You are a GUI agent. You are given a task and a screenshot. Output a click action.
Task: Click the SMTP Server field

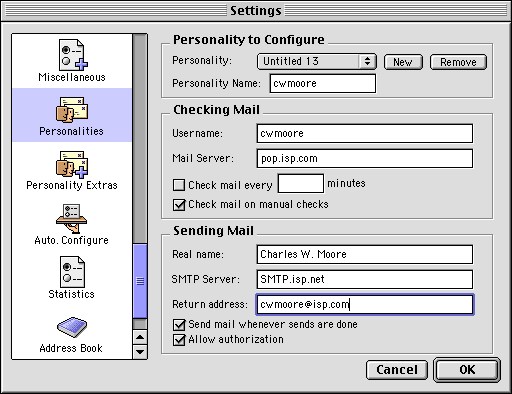(365, 279)
